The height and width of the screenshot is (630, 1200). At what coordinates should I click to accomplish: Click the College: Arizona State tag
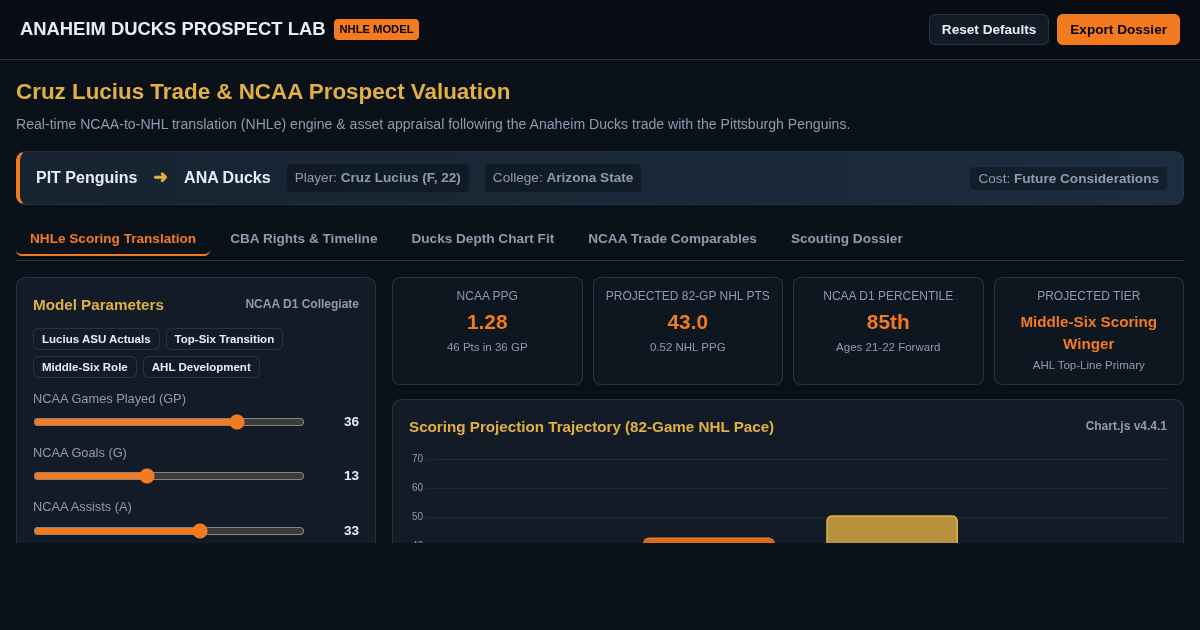[563, 178]
